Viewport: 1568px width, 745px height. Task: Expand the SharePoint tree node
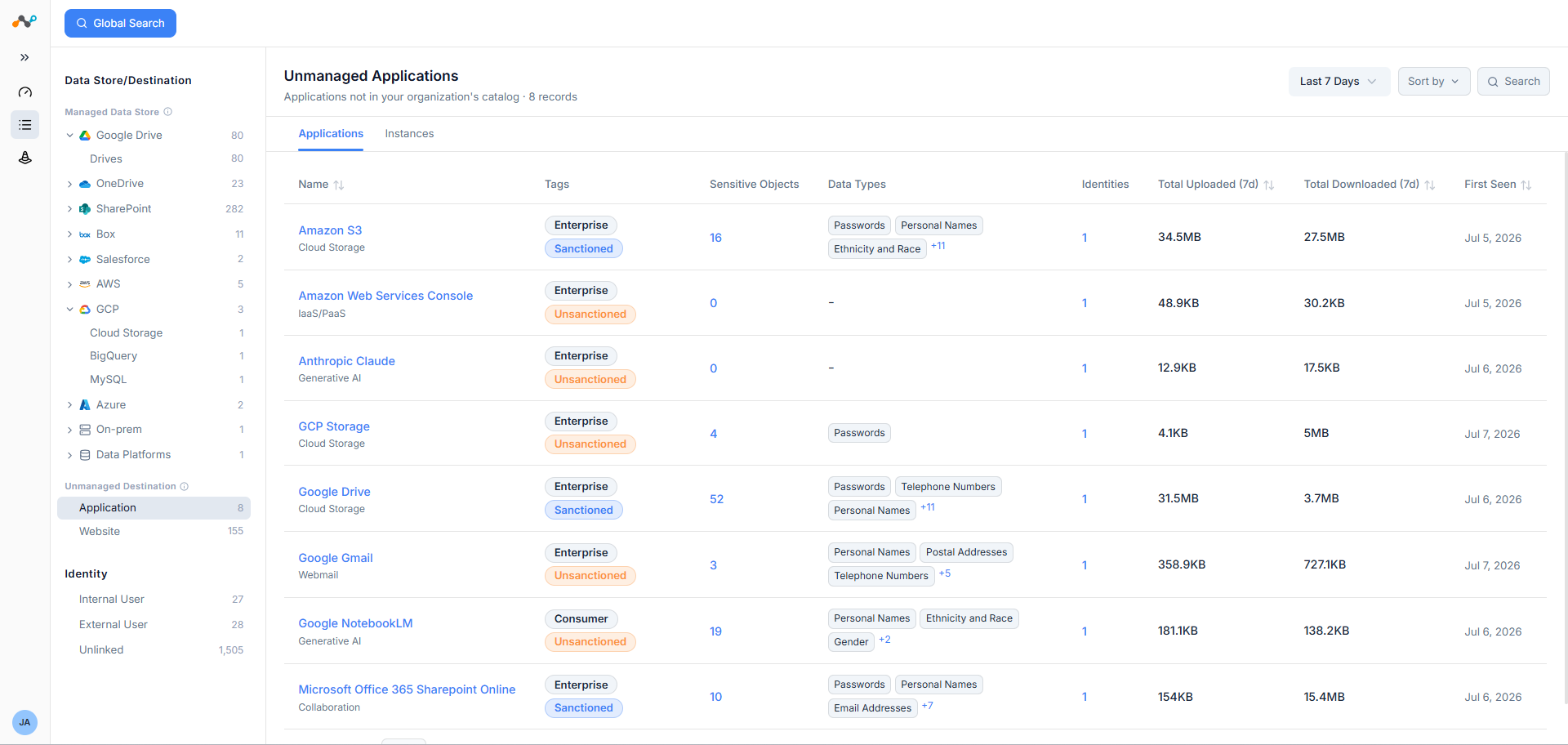click(x=69, y=209)
